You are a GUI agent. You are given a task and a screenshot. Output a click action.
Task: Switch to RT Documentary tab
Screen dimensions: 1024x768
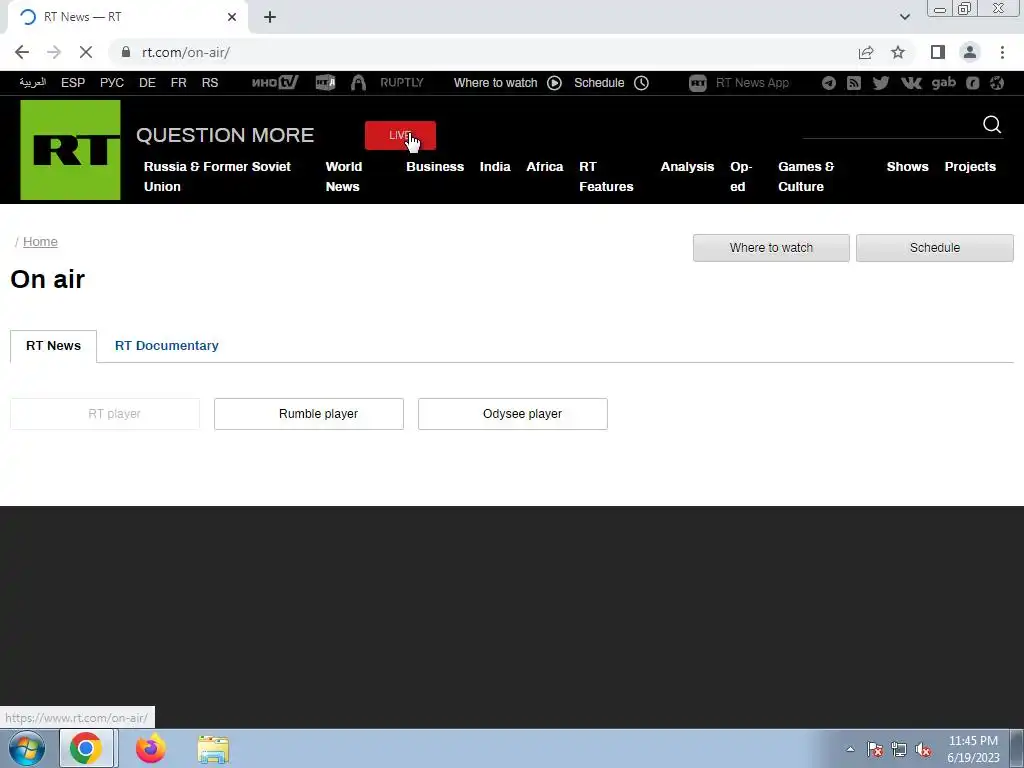pyautogui.click(x=167, y=345)
